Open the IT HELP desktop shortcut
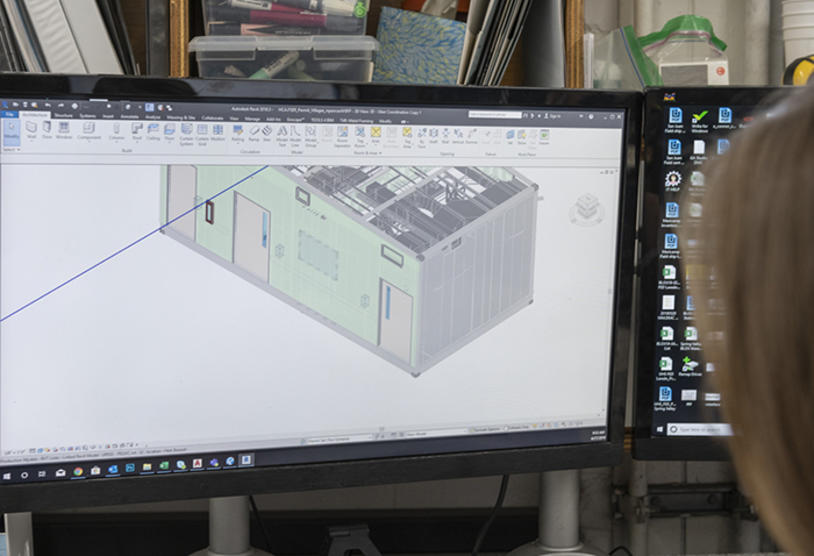This screenshot has width=814, height=556. [x=673, y=181]
